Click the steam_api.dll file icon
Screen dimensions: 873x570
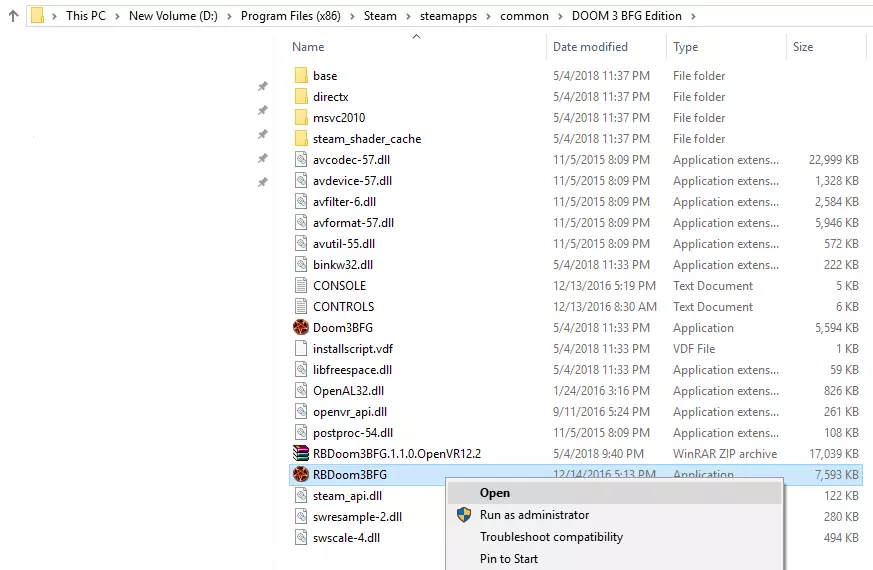click(x=301, y=495)
